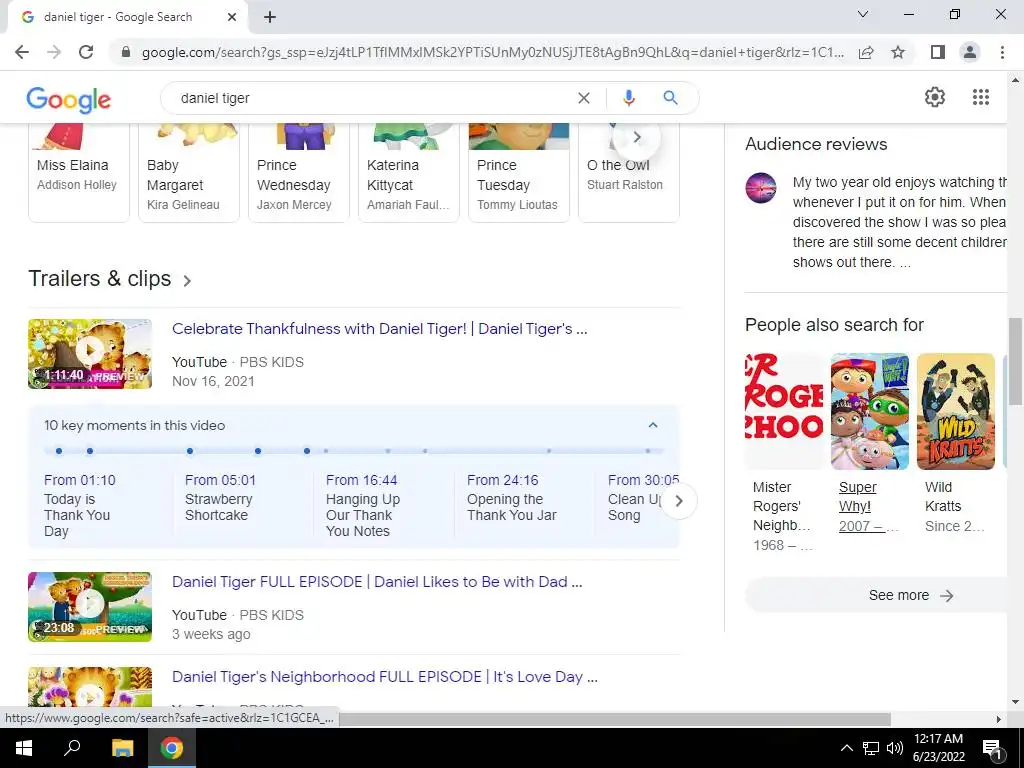Jump to first key moment dot
The image size is (1024, 768).
(x=59, y=451)
